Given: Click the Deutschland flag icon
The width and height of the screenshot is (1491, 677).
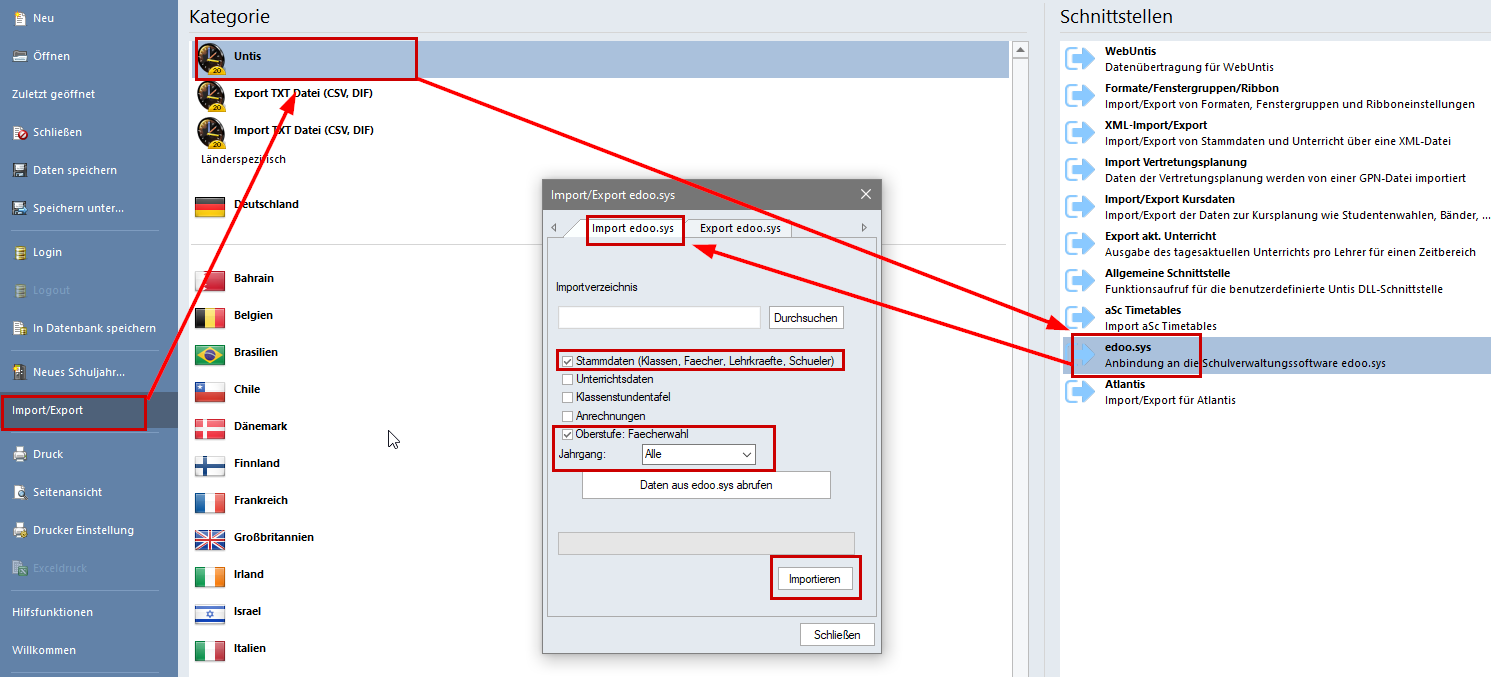Looking at the screenshot, I should coord(210,207).
